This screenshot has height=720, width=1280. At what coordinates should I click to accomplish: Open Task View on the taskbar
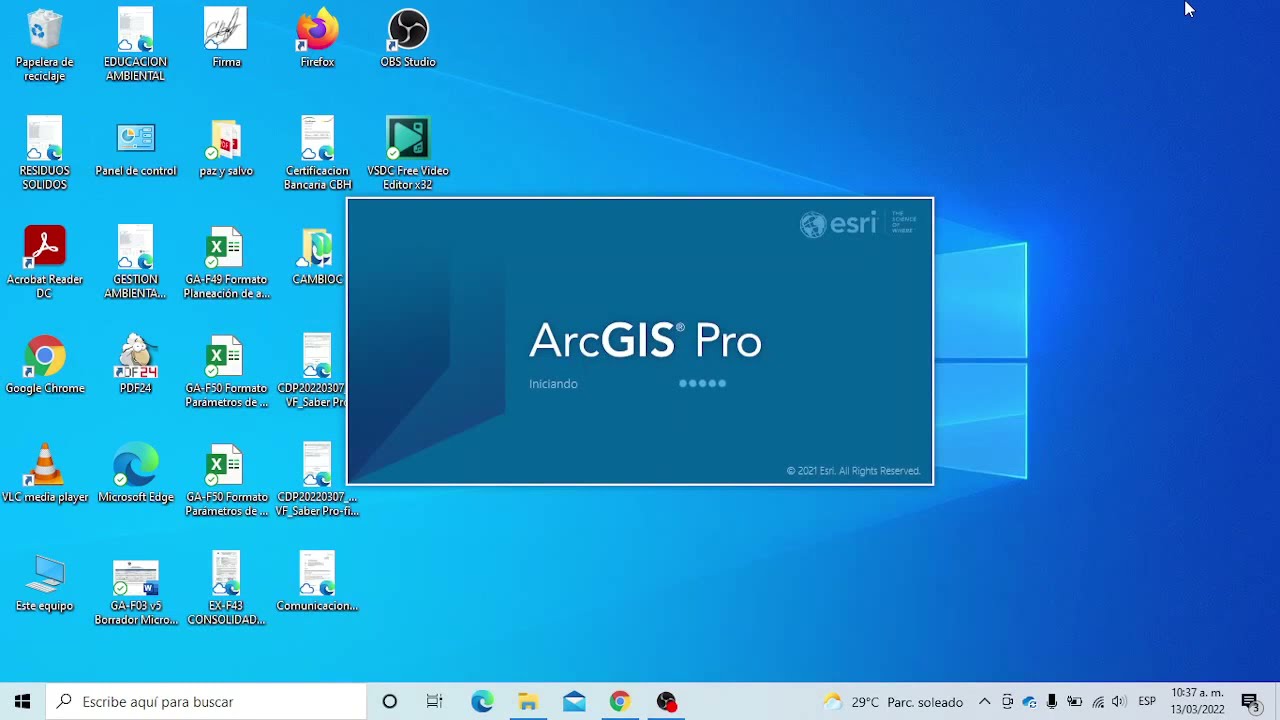tap(434, 701)
